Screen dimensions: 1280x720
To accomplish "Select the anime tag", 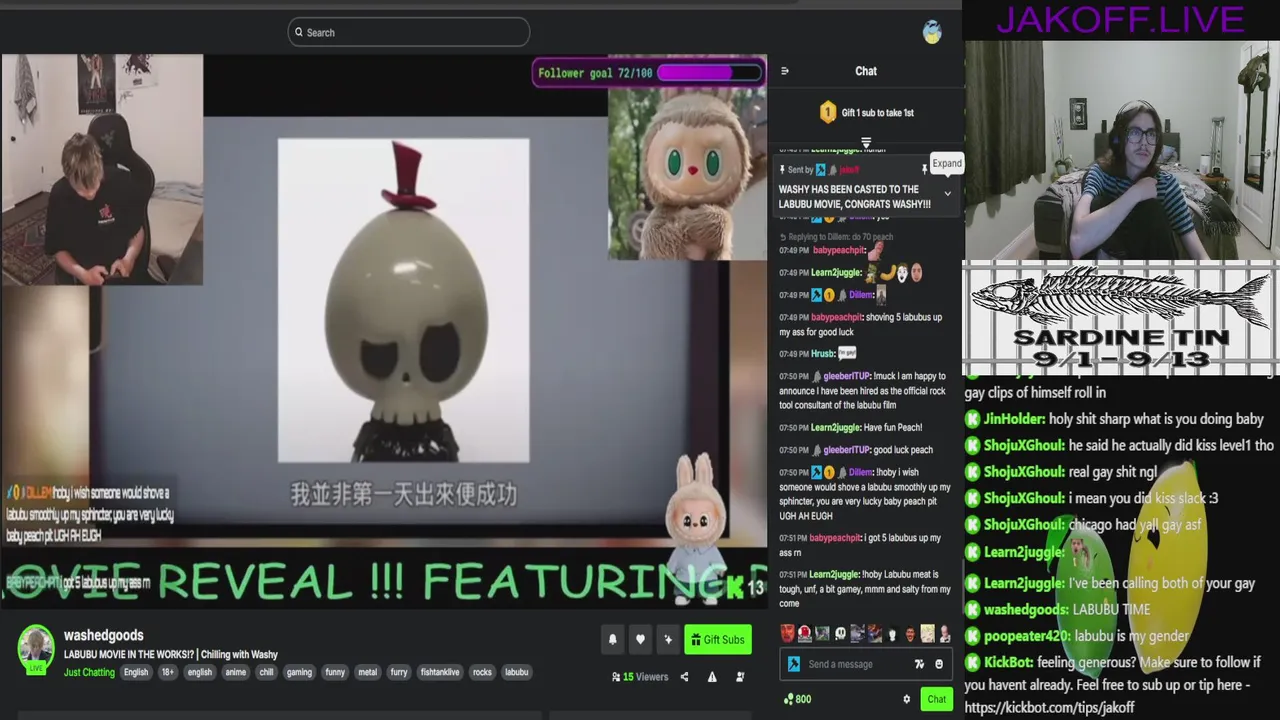I will pos(235,672).
